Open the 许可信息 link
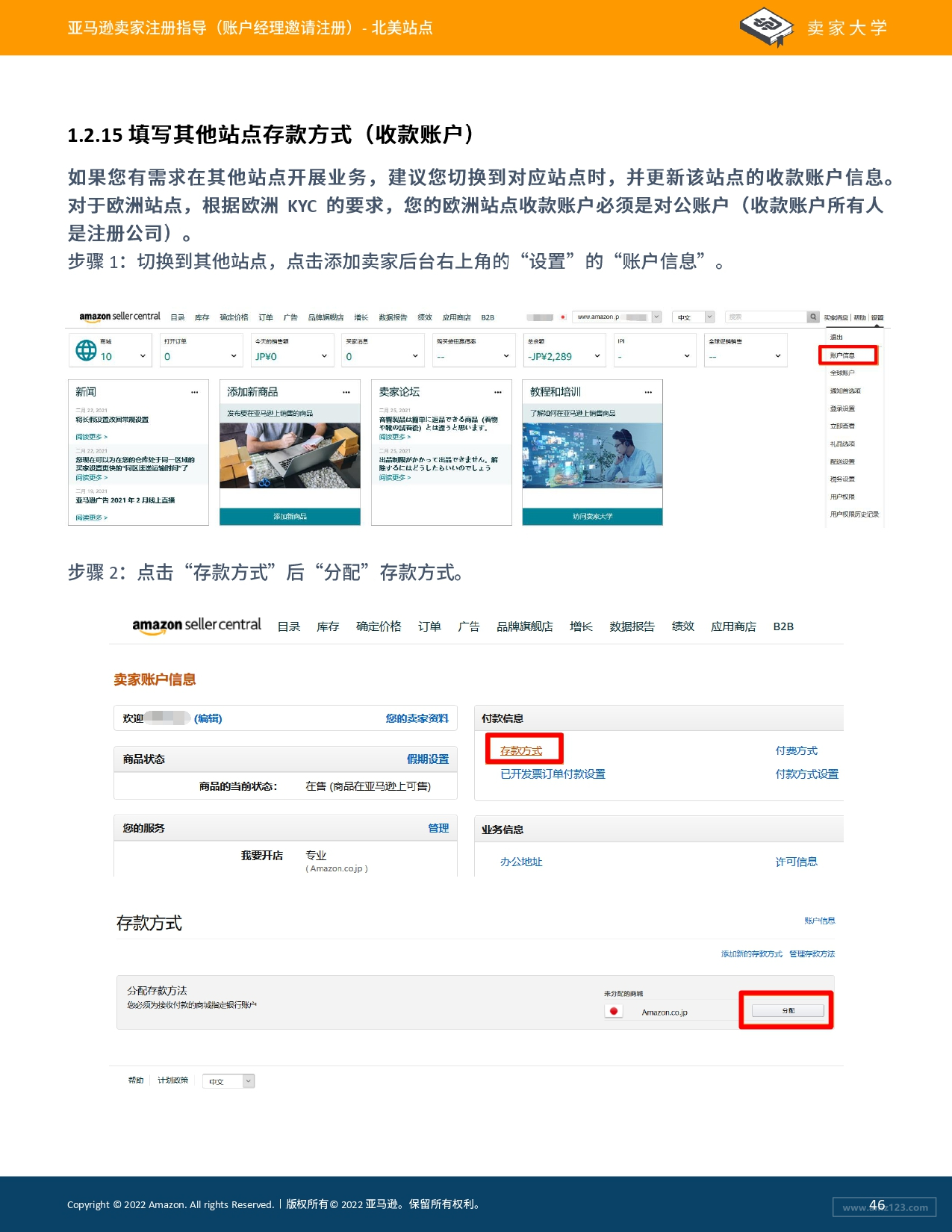This screenshot has height=1232, width=952. [x=796, y=862]
